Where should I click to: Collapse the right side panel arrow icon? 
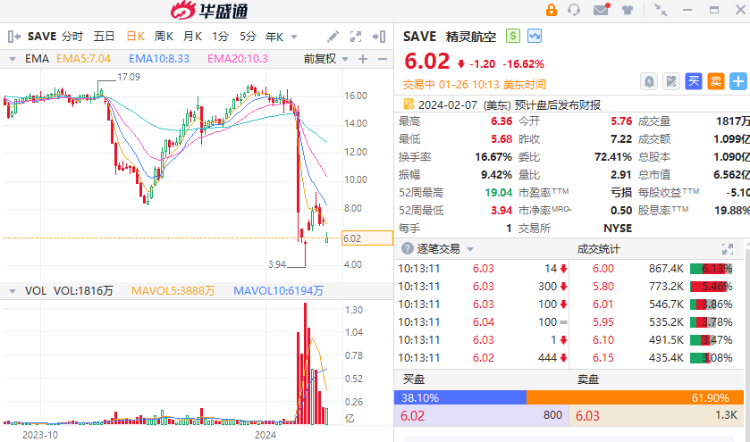(379, 36)
